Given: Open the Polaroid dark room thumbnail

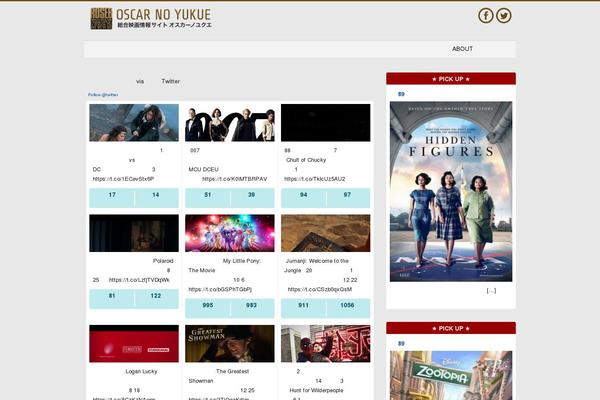Looking at the screenshot, I should pos(134,233).
